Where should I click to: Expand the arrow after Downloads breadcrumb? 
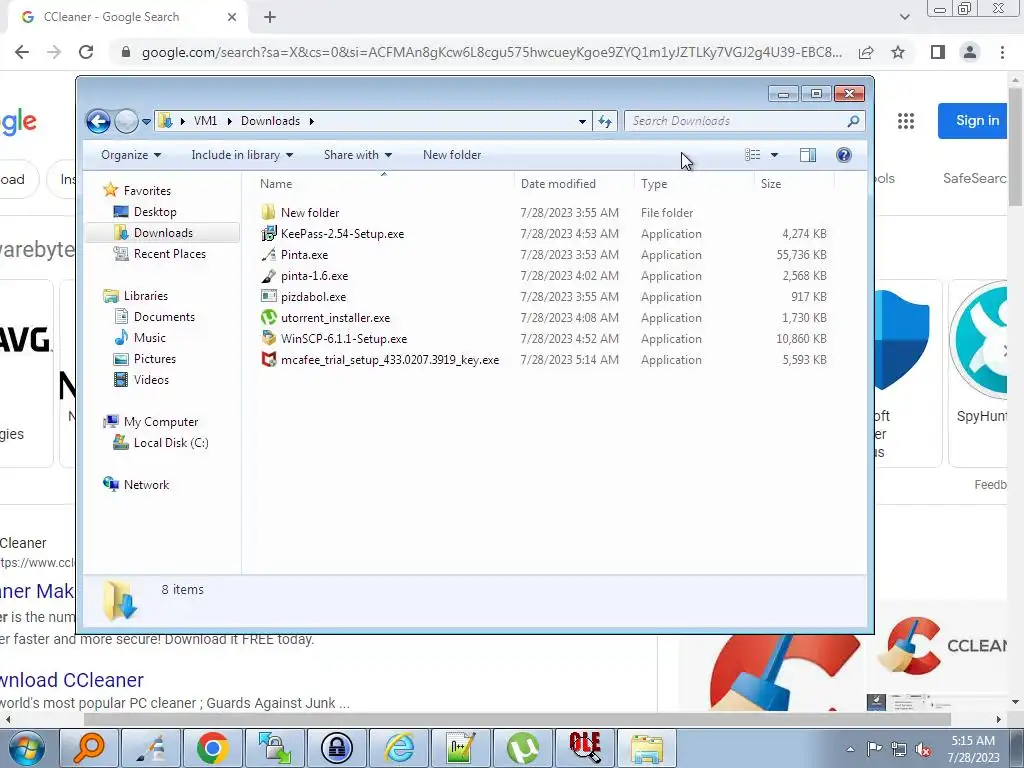[312, 121]
